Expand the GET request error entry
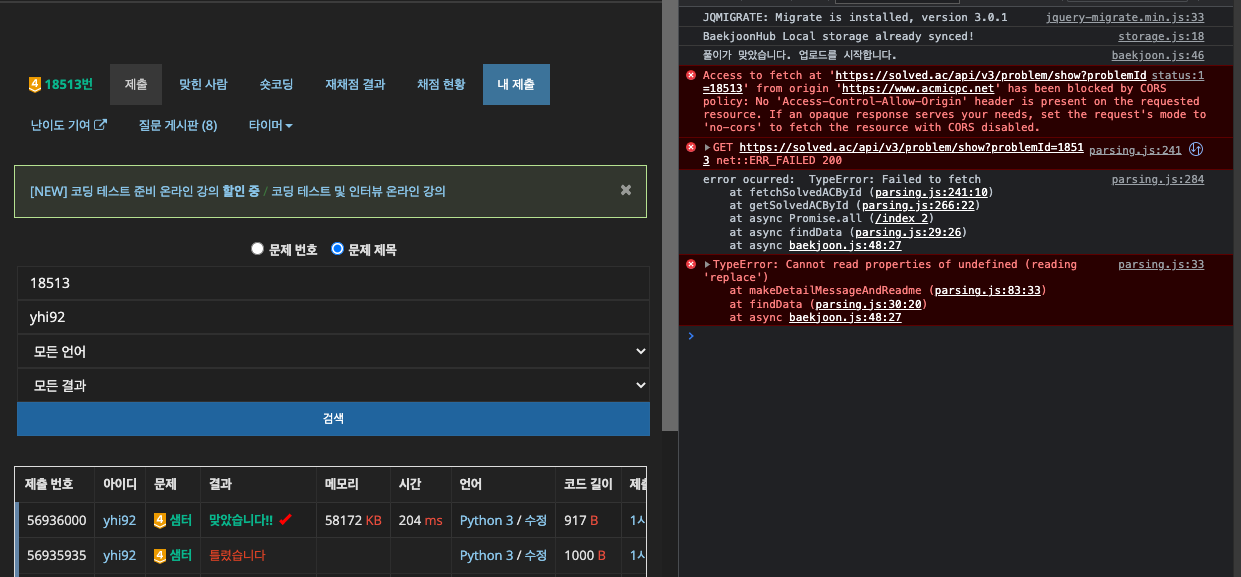Image resolution: width=1241 pixels, height=577 pixels. 708,147
